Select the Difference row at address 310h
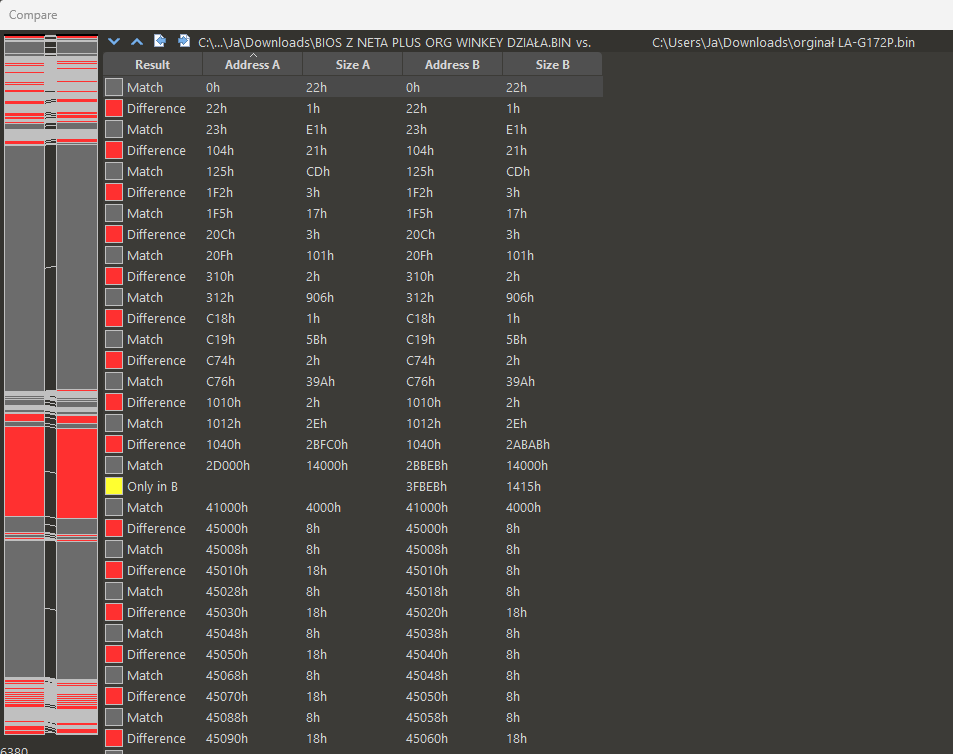Viewport: 953px width, 754px height. [353, 276]
